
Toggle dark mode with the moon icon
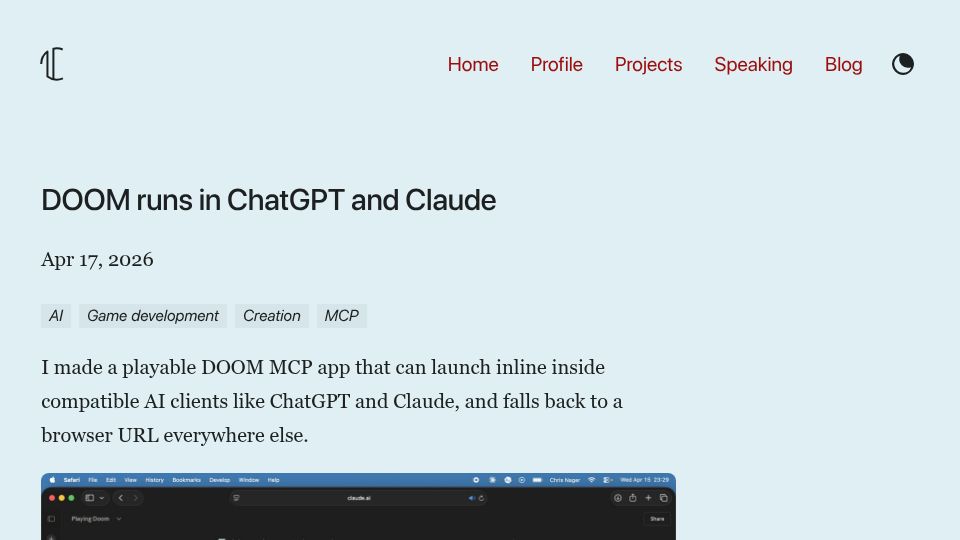[x=902, y=64]
